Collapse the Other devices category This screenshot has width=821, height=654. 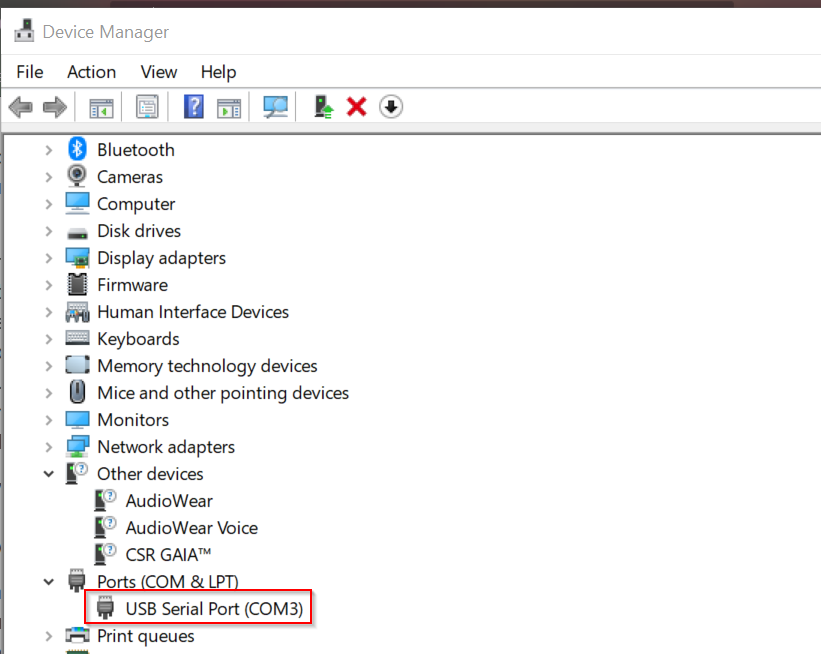[48, 474]
